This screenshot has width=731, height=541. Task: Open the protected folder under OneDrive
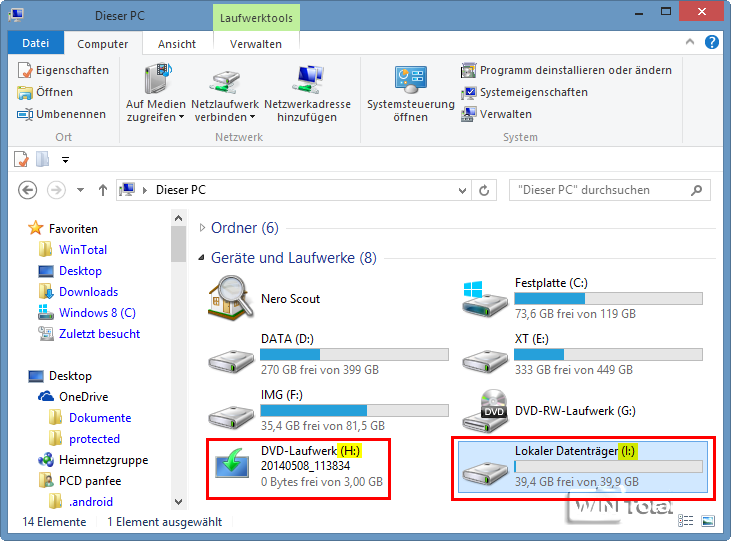click(x=95, y=438)
